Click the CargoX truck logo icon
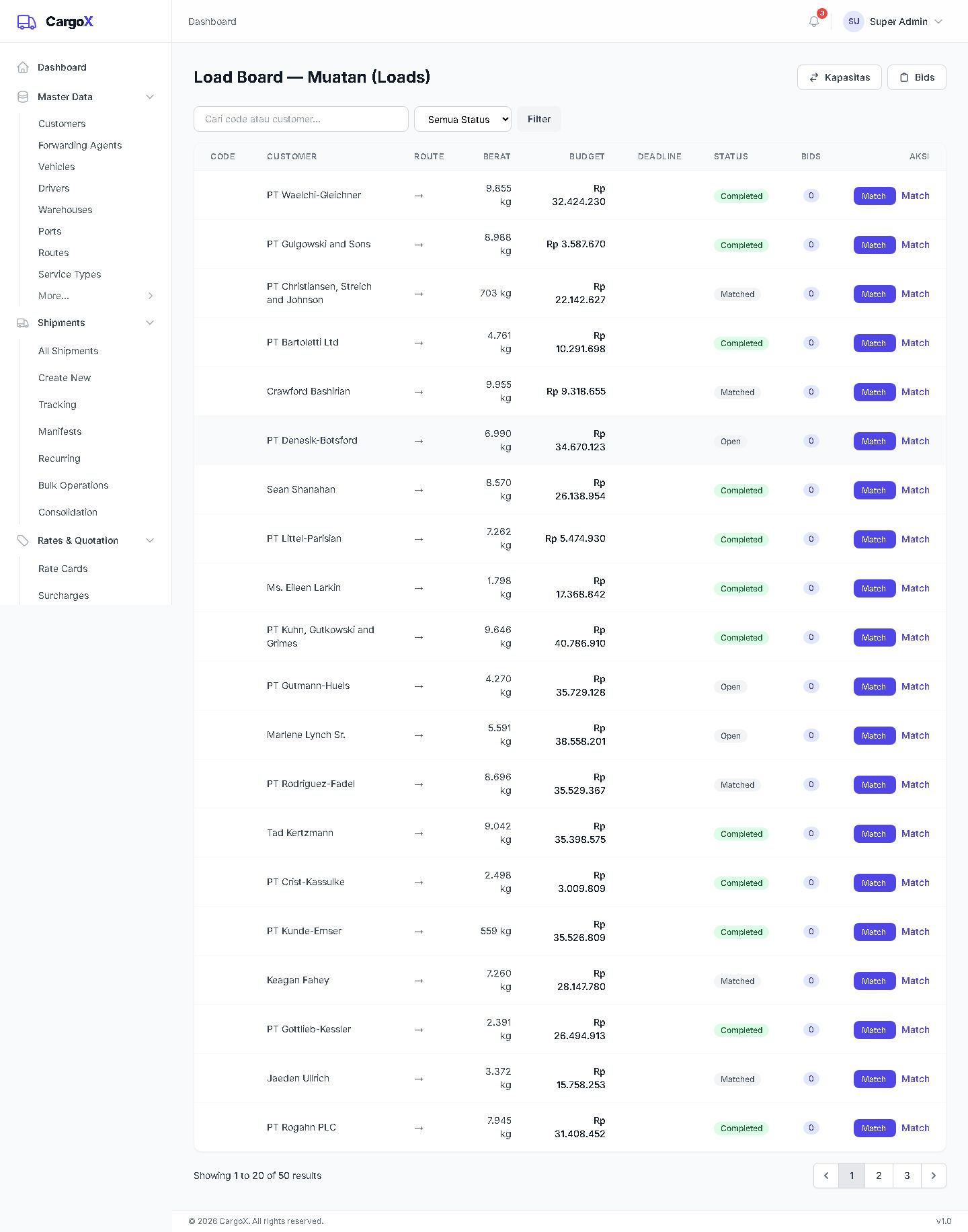The height and width of the screenshot is (1232, 968). coord(26,22)
